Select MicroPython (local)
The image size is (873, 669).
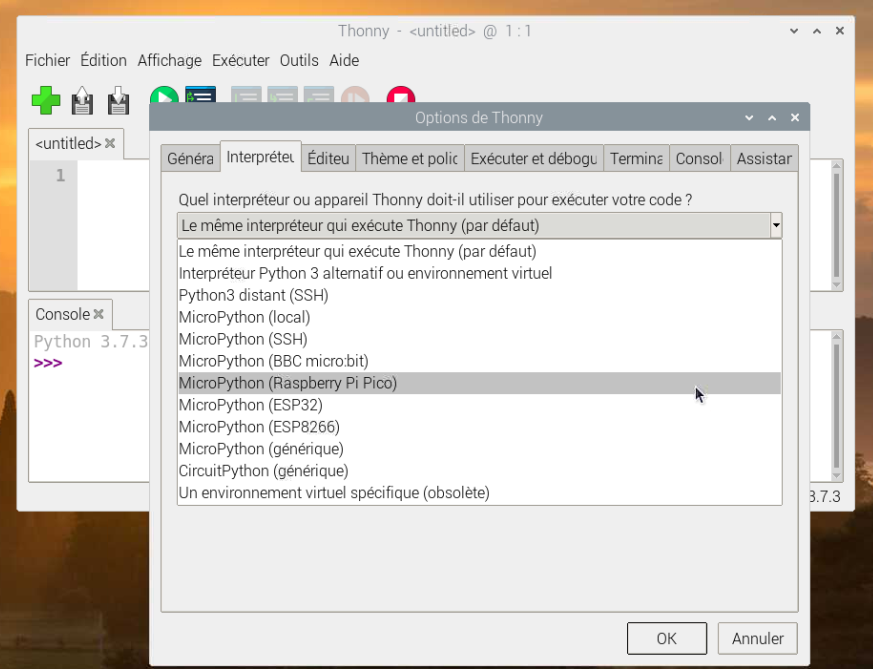(479, 317)
